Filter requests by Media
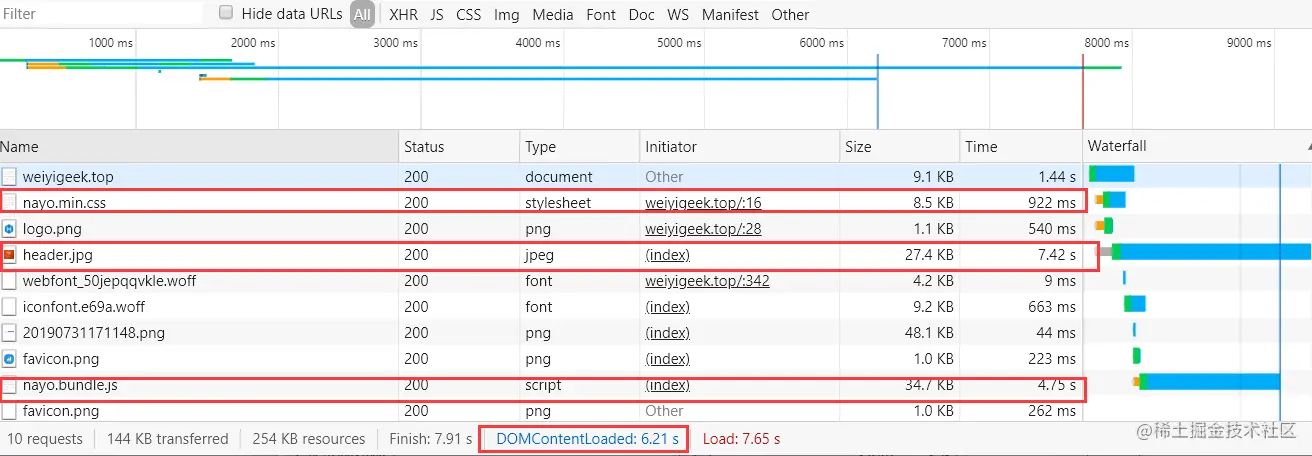 (553, 14)
